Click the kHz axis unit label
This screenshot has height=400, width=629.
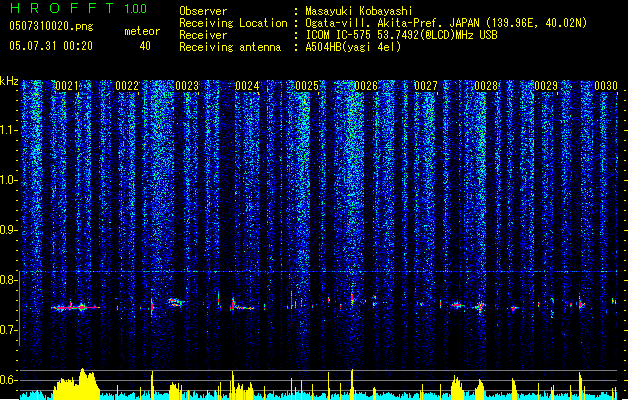click(9, 81)
